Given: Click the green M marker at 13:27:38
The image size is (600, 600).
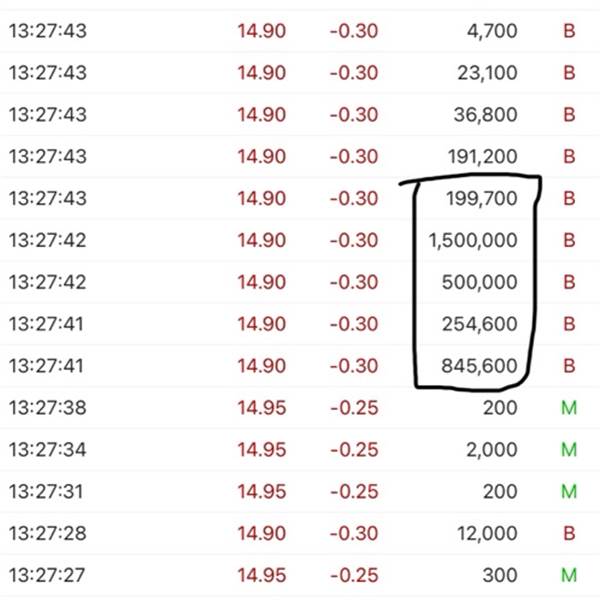Looking at the screenshot, I should [x=569, y=408].
